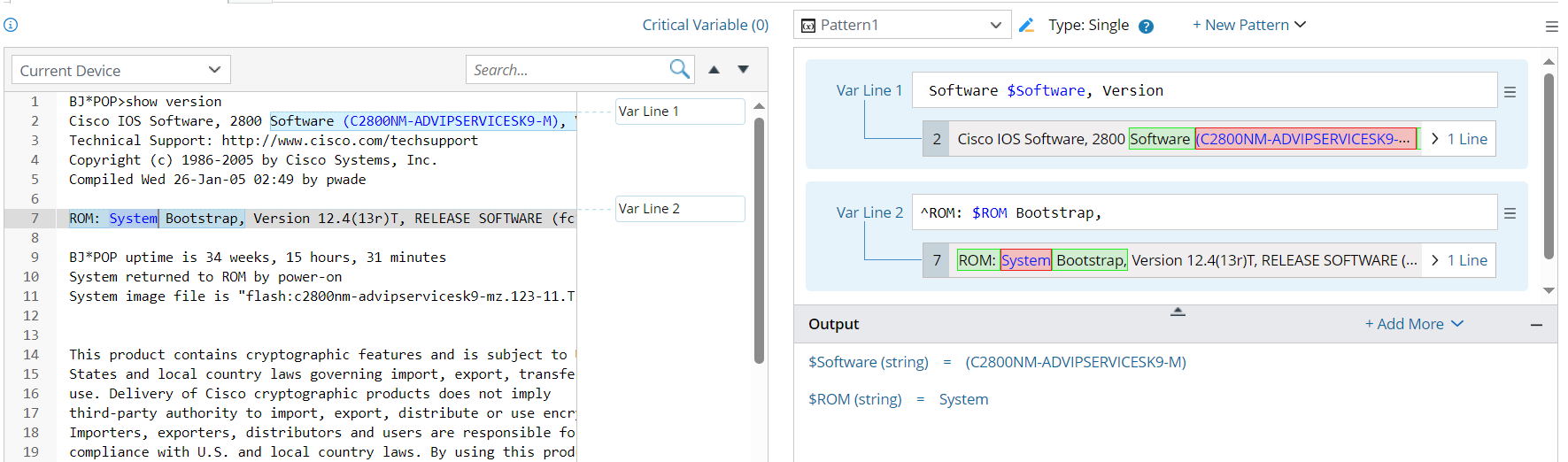Edit Pattern1 name with pencil icon

tap(1027, 25)
